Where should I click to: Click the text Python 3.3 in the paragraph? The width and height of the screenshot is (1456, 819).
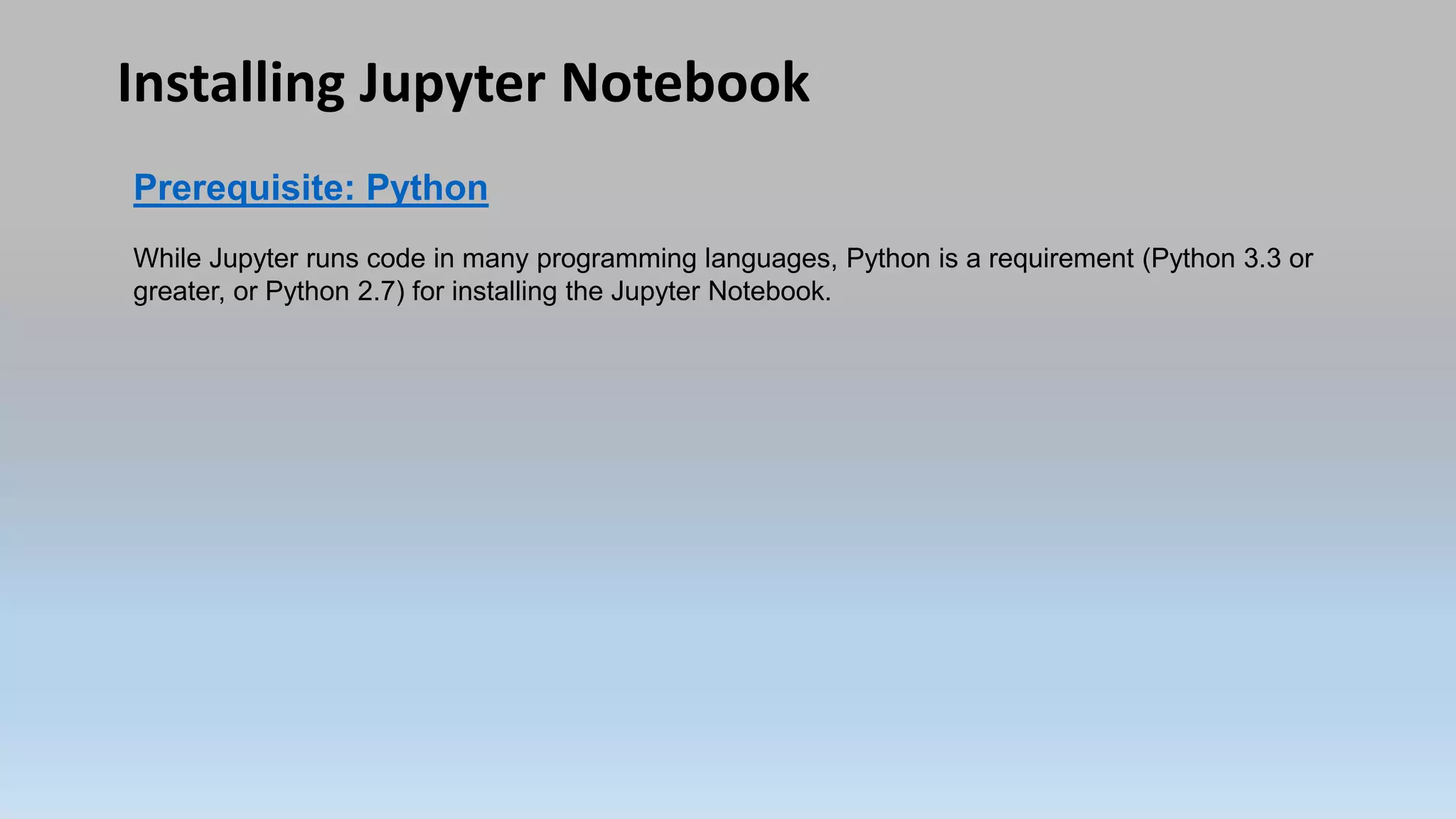(1216, 258)
